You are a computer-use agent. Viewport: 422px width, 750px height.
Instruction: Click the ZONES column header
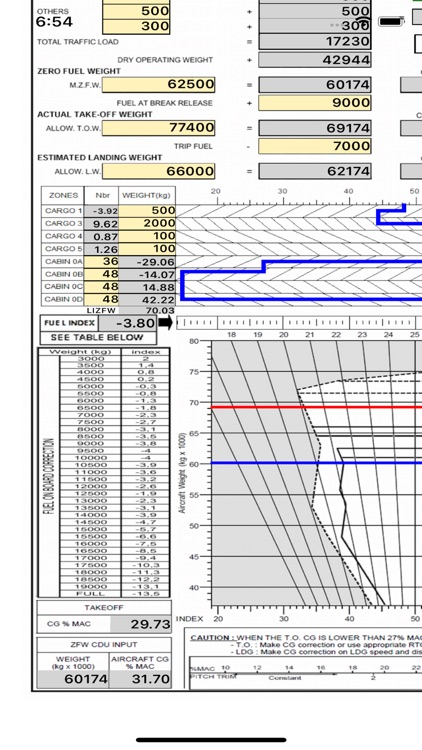63,195
